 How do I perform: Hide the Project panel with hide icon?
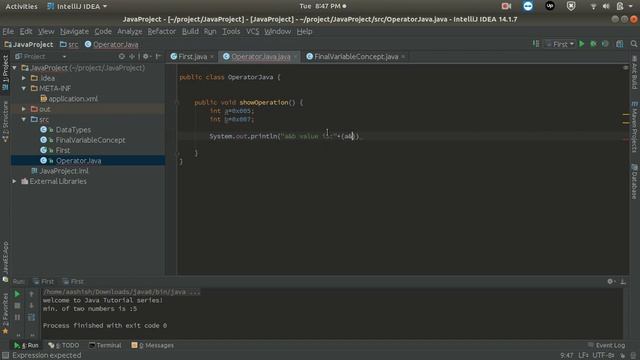158,56
